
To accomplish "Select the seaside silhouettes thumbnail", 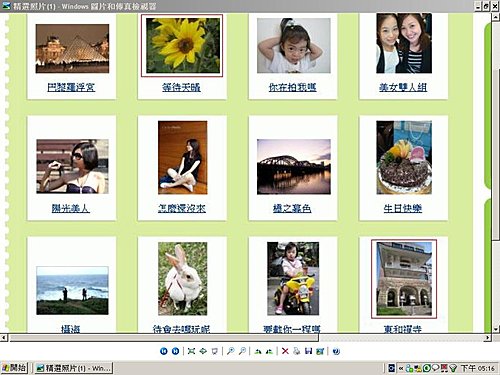I will coord(72,290).
